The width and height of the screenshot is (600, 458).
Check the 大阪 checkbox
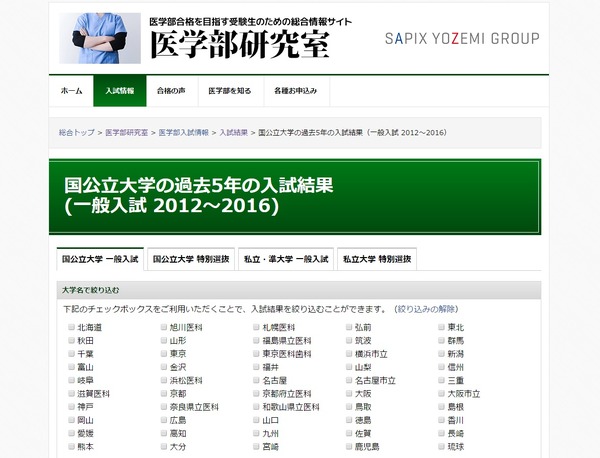point(349,393)
